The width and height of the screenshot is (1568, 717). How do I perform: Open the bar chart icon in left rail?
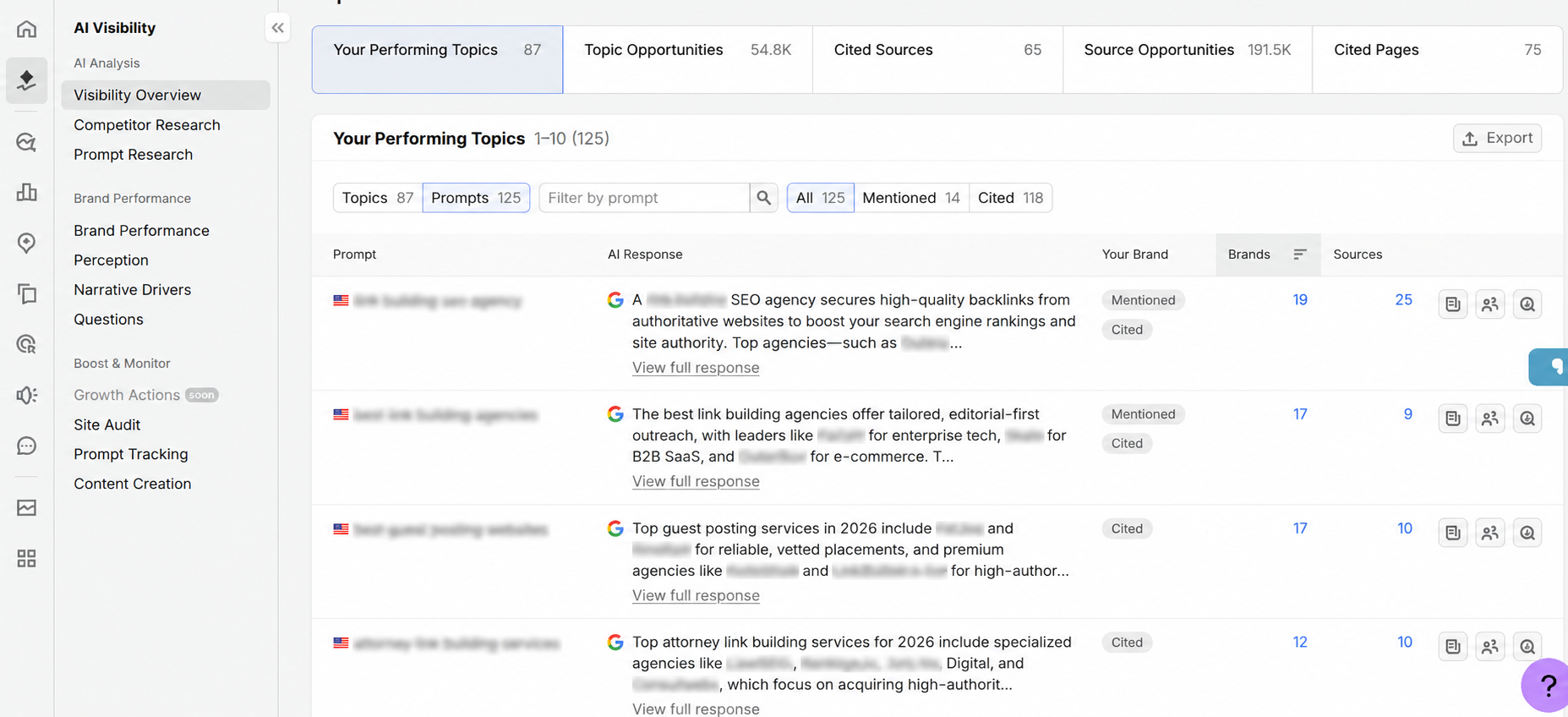26,192
